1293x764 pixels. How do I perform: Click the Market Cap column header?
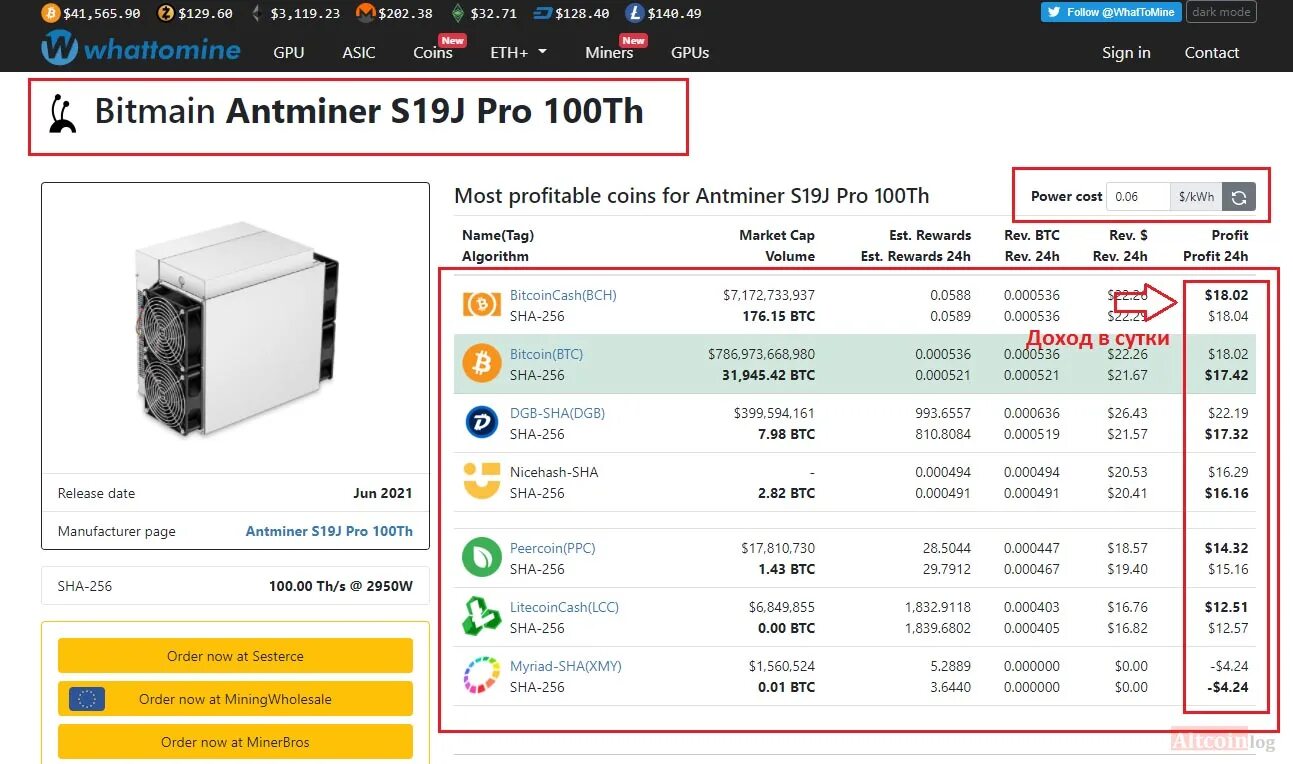[777, 235]
